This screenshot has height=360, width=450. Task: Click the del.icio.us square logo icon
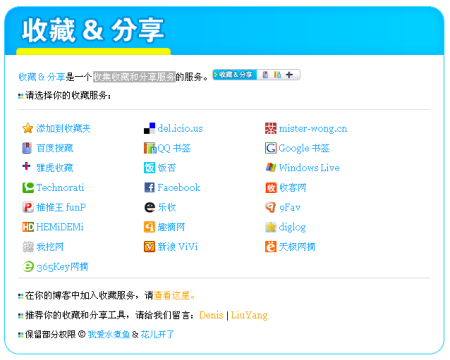coord(149,128)
